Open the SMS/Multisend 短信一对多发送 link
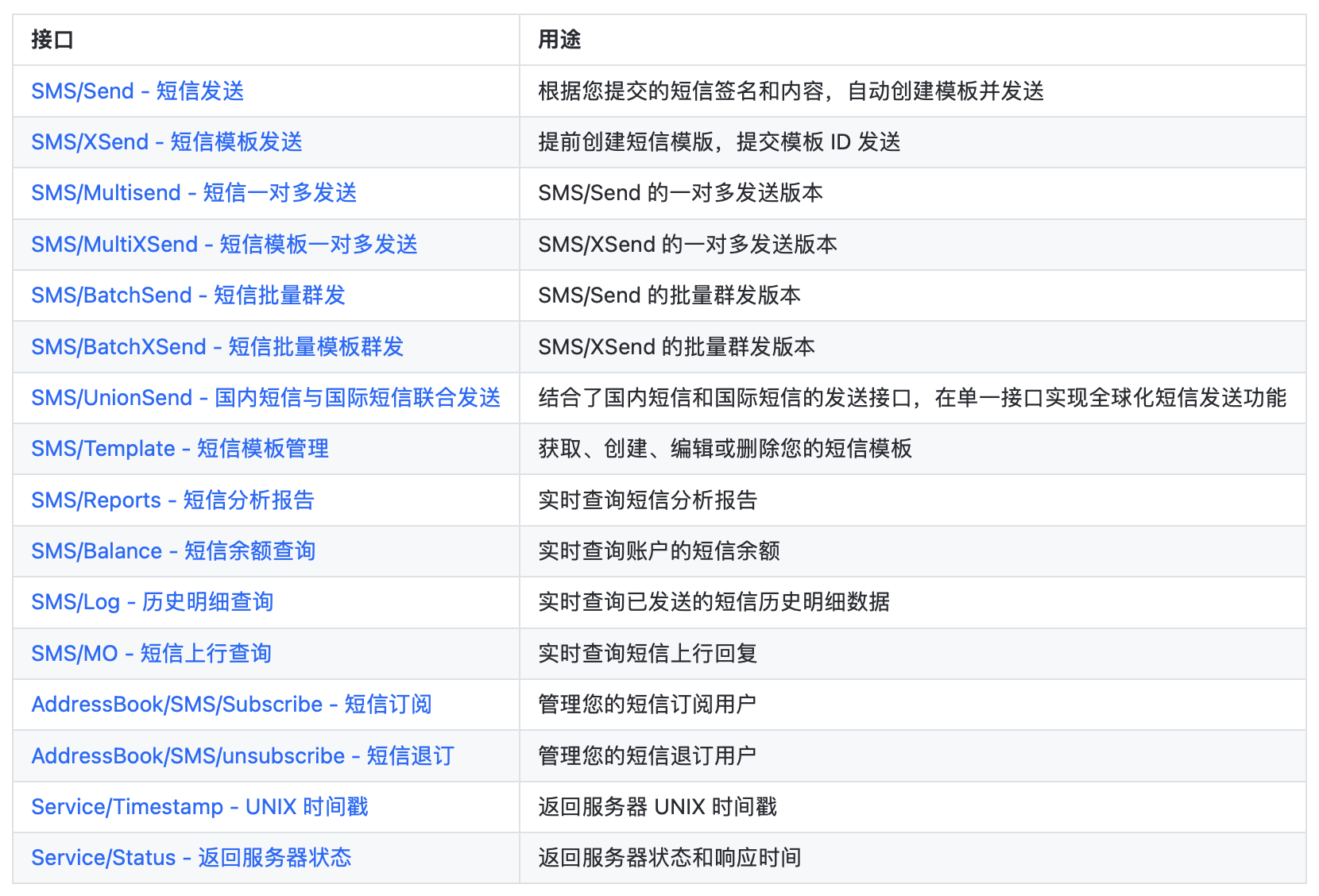The image size is (1319, 896). click(194, 193)
